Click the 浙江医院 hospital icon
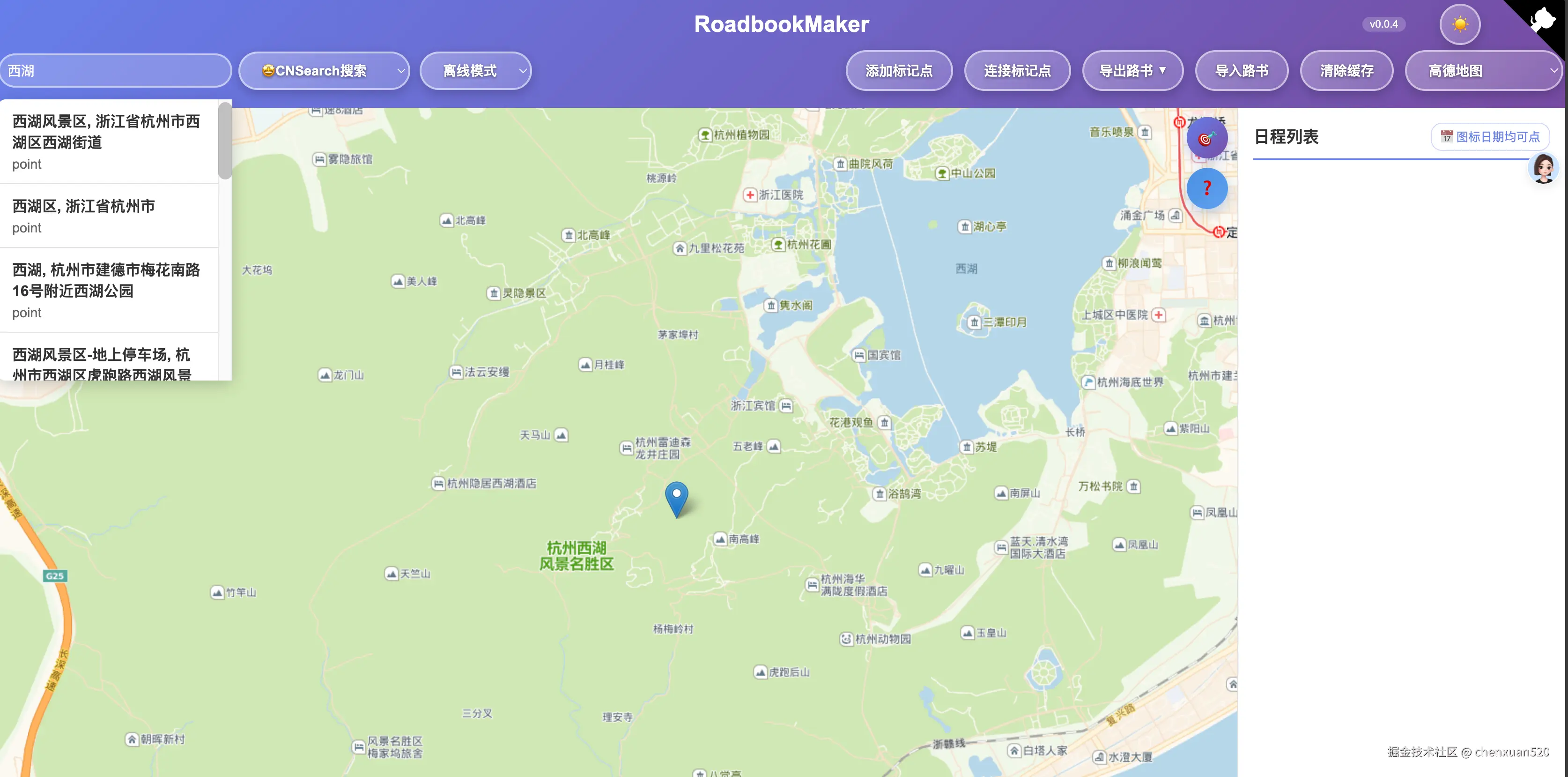The image size is (1568, 777). pos(750,195)
